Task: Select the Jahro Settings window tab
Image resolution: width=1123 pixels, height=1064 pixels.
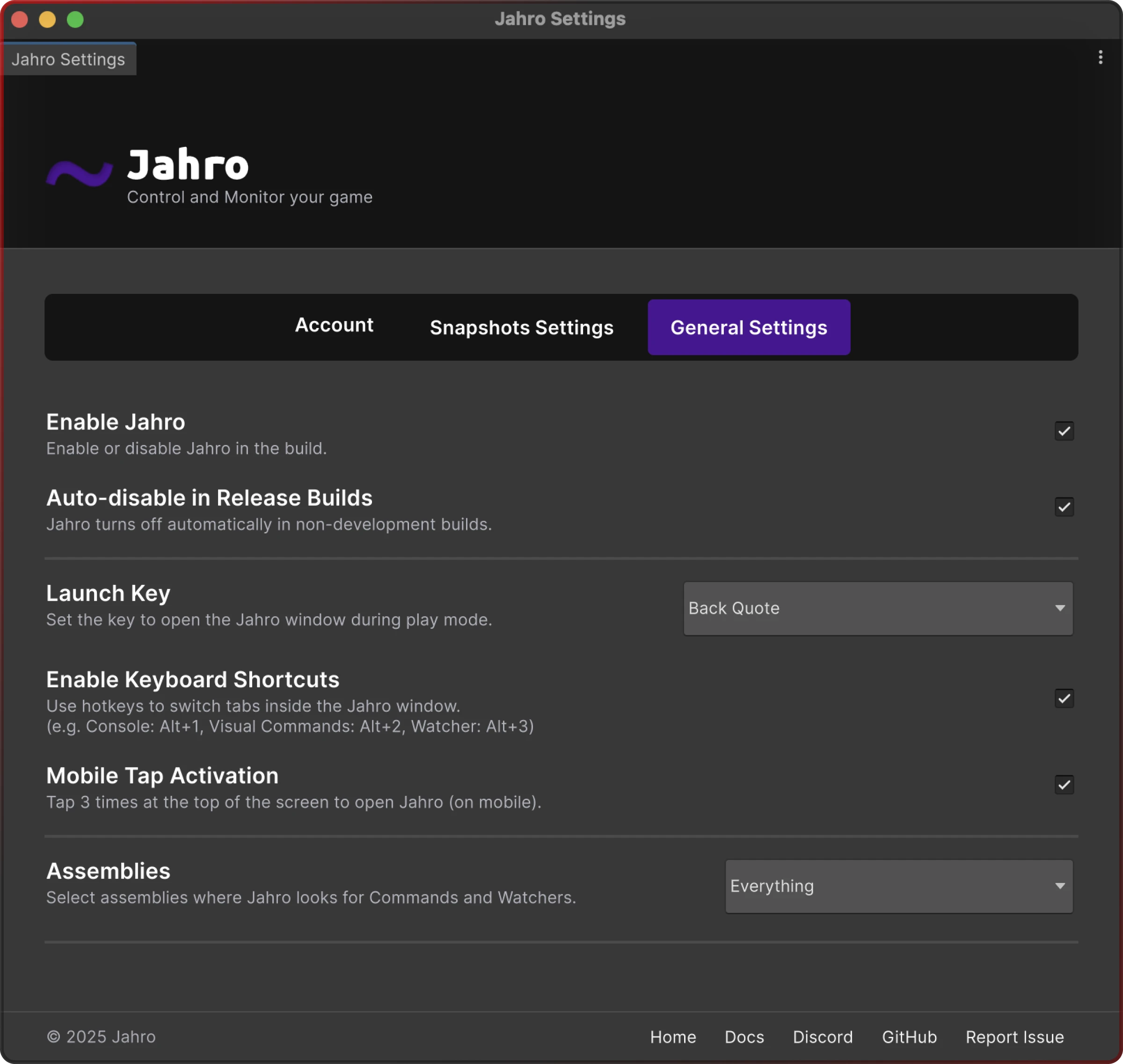Action: [x=68, y=59]
